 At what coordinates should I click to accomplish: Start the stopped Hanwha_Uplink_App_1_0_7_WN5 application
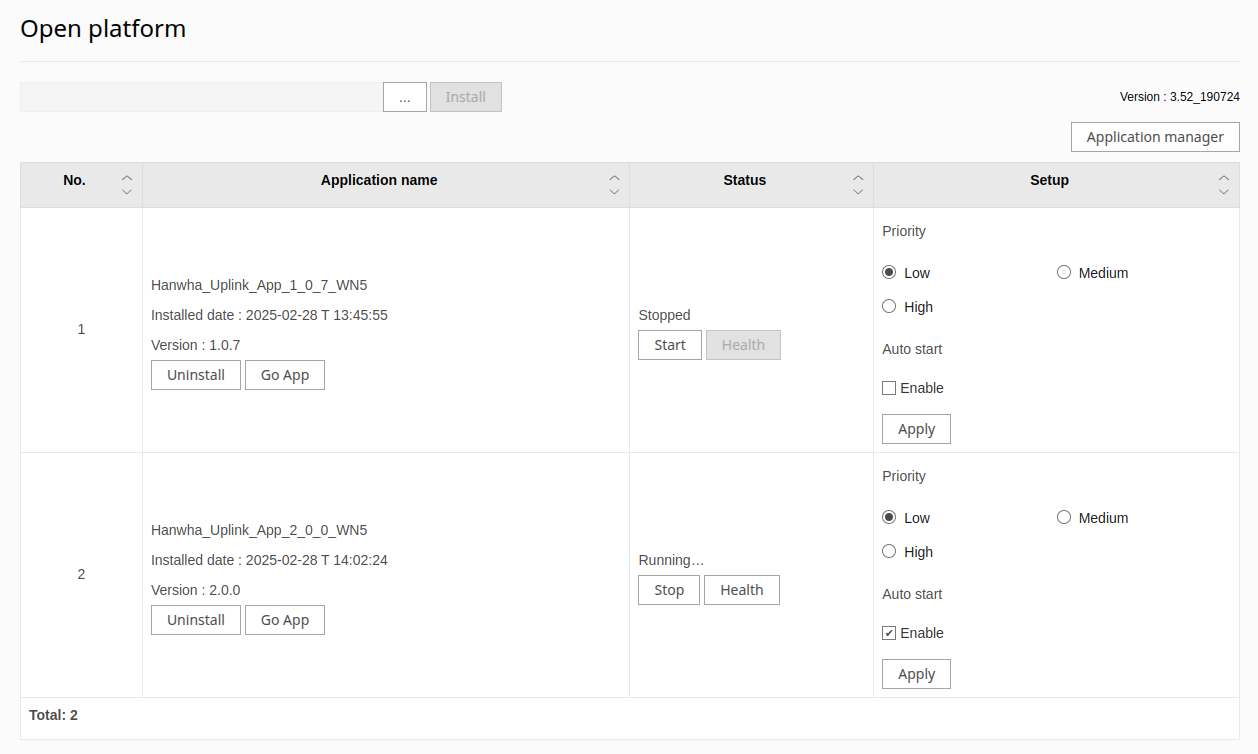coord(669,345)
